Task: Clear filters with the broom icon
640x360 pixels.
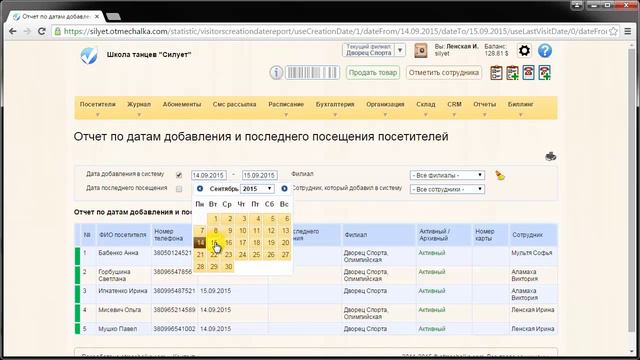Action: pyautogui.click(x=500, y=176)
